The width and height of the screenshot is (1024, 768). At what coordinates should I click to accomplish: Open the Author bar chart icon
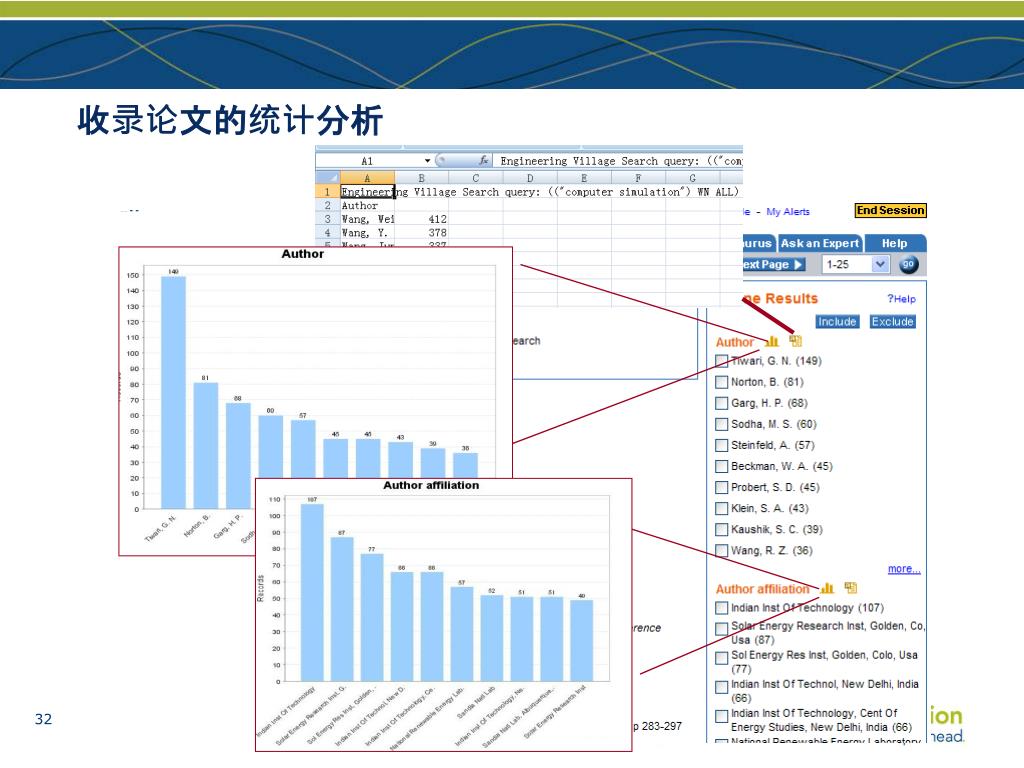point(772,341)
